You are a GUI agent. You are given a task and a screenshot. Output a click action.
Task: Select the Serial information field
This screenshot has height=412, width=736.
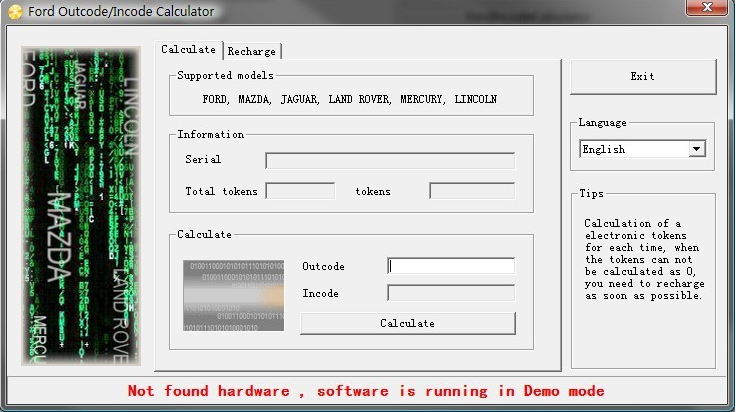pyautogui.click(x=389, y=160)
